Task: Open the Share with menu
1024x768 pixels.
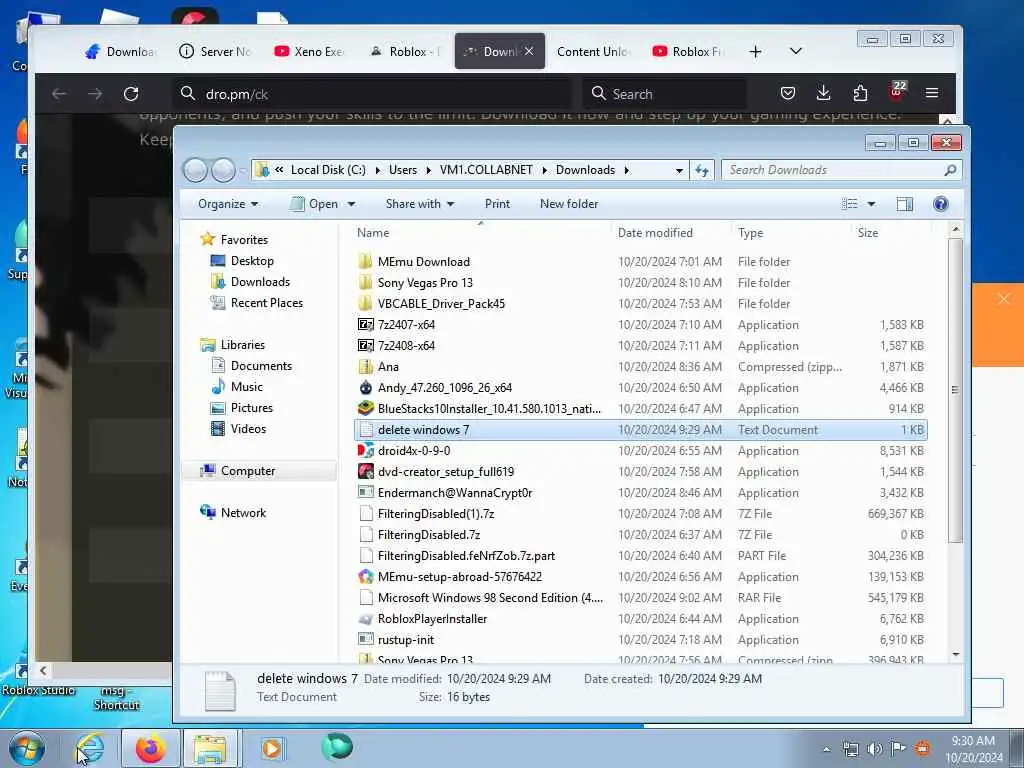Action: coord(419,204)
